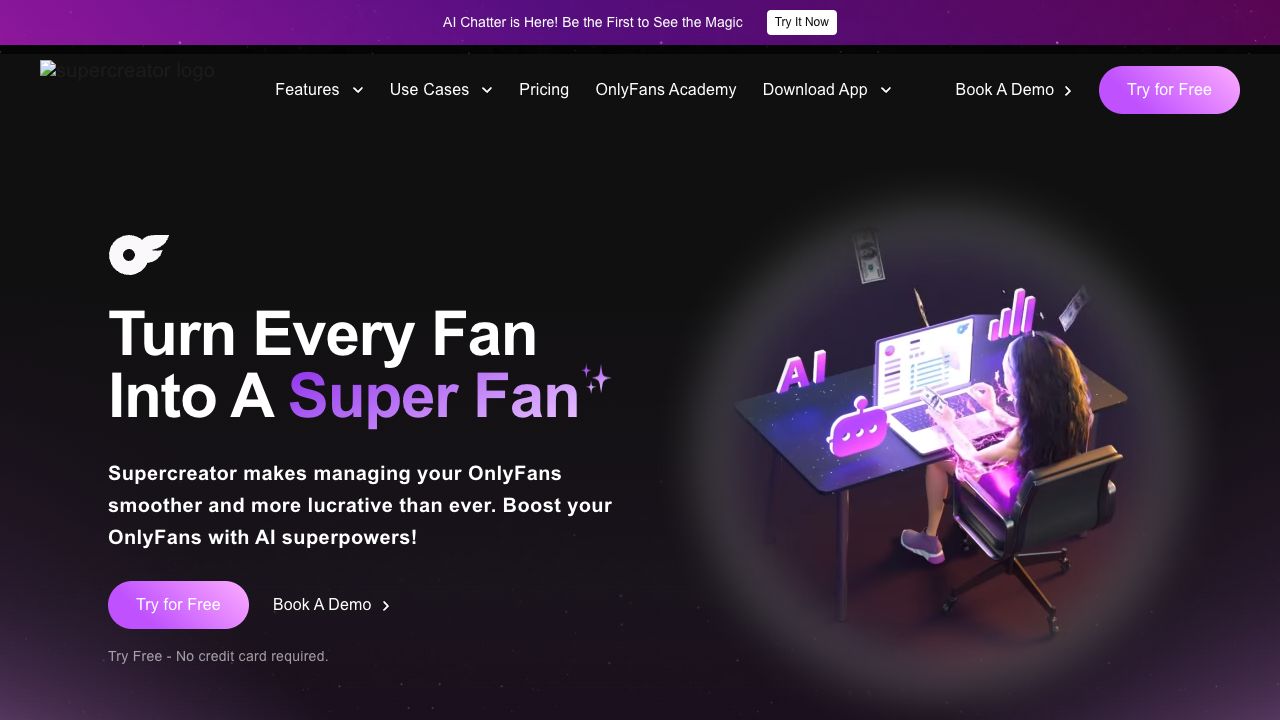The image size is (1280, 720).
Task: Click the hero Book A Demo link
Action: click(322, 605)
